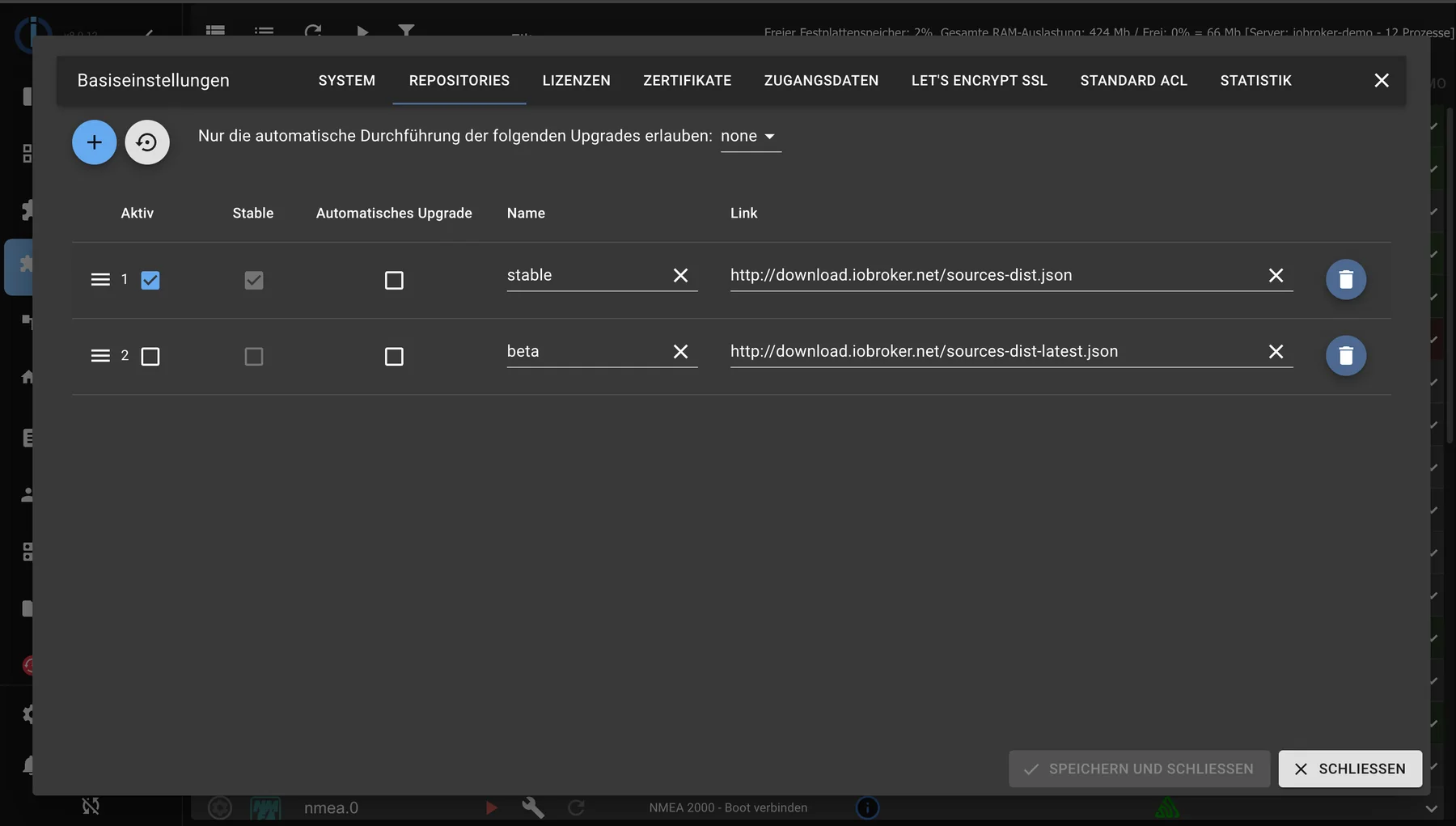Toggle Aktiv checkbox for stable repository

[150, 281]
